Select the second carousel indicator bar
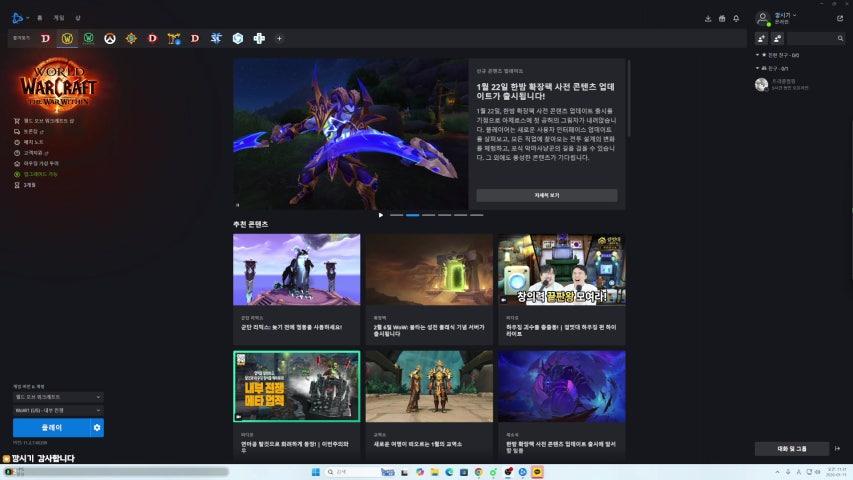Screen dimensions: 853x480 tap(412, 215)
